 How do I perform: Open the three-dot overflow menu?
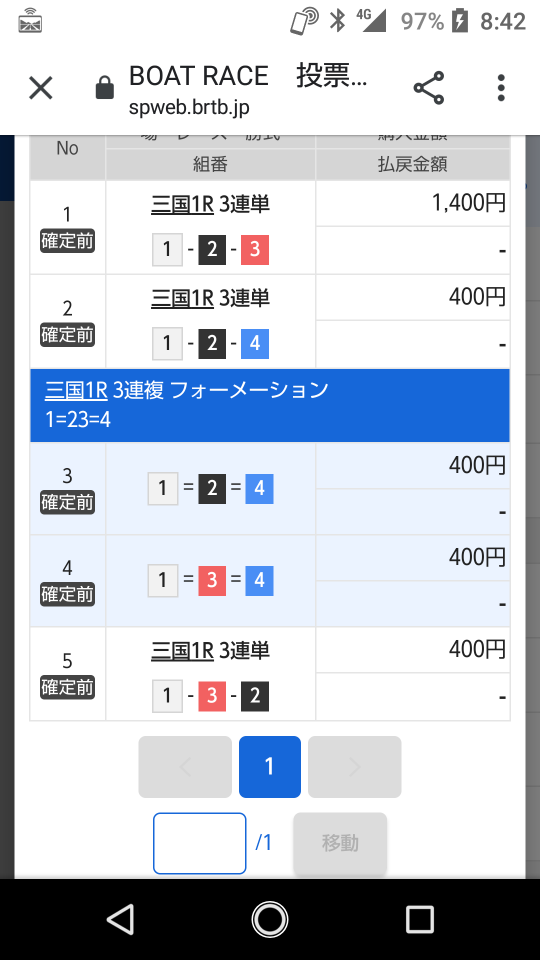coord(501,88)
